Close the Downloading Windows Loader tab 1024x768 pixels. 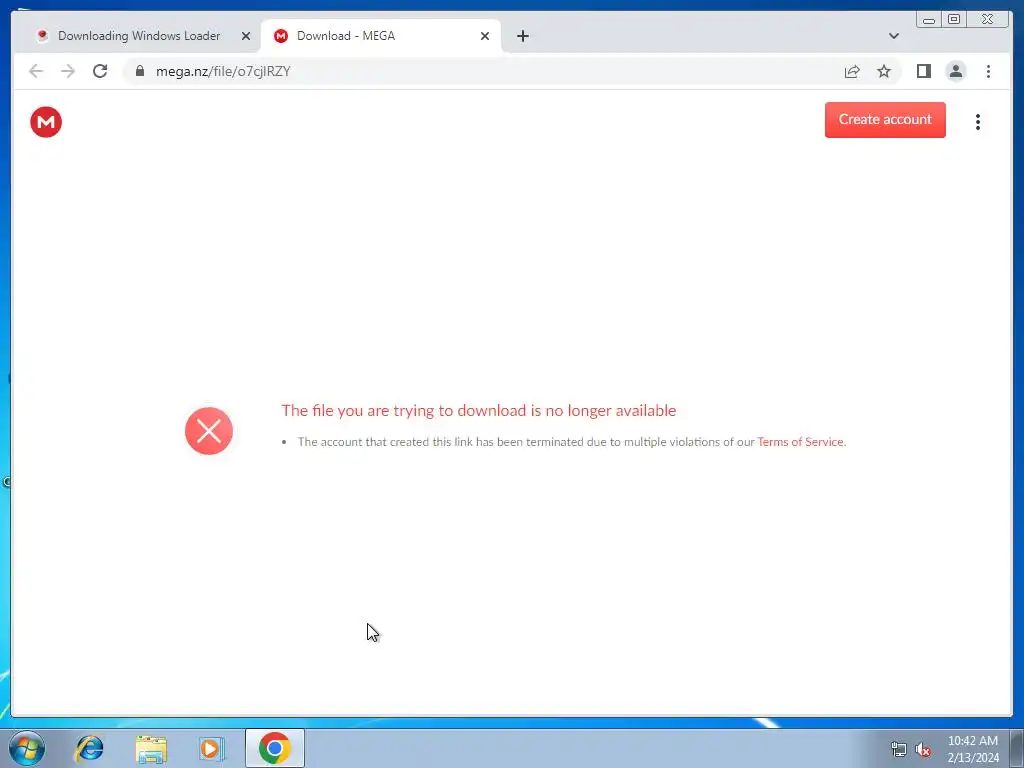[246, 36]
